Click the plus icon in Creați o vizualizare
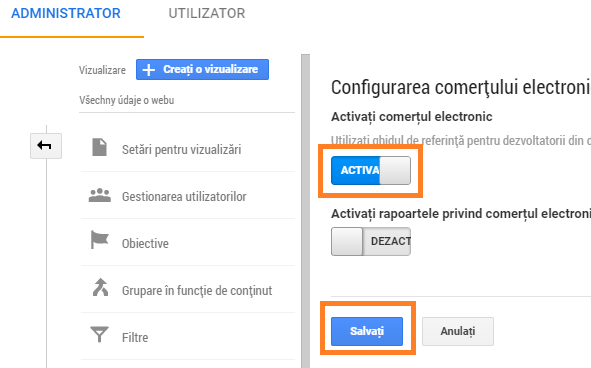The image size is (591, 368). [149, 70]
